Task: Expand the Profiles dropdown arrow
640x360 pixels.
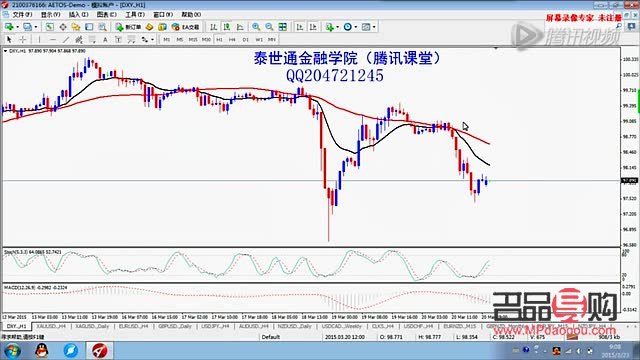Action: point(36,27)
